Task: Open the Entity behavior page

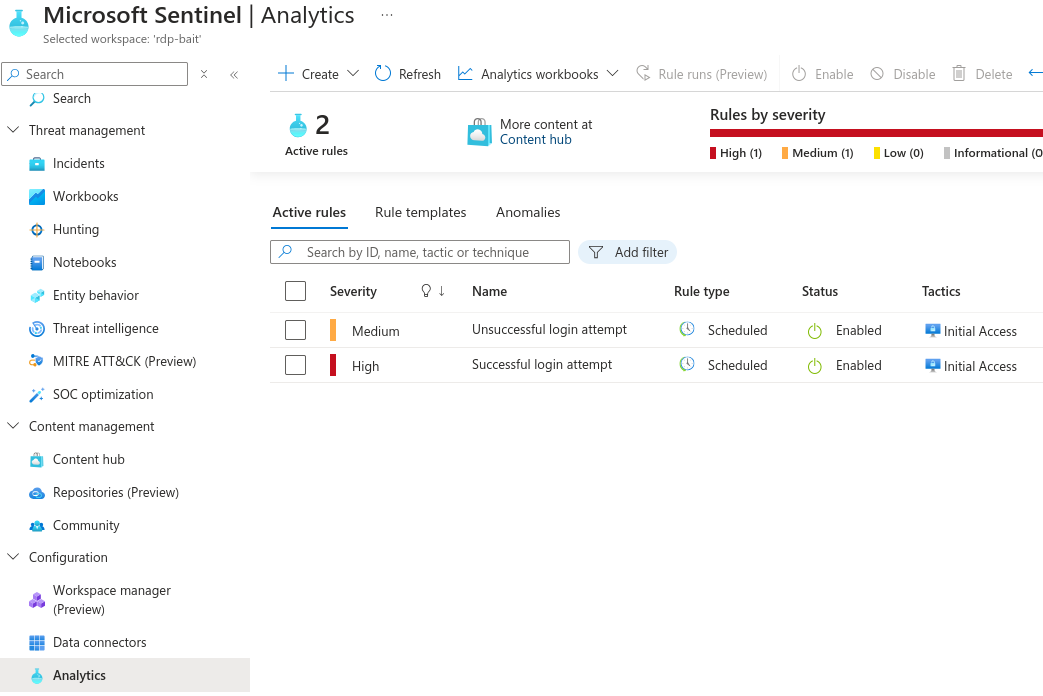Action: (96, 295)
